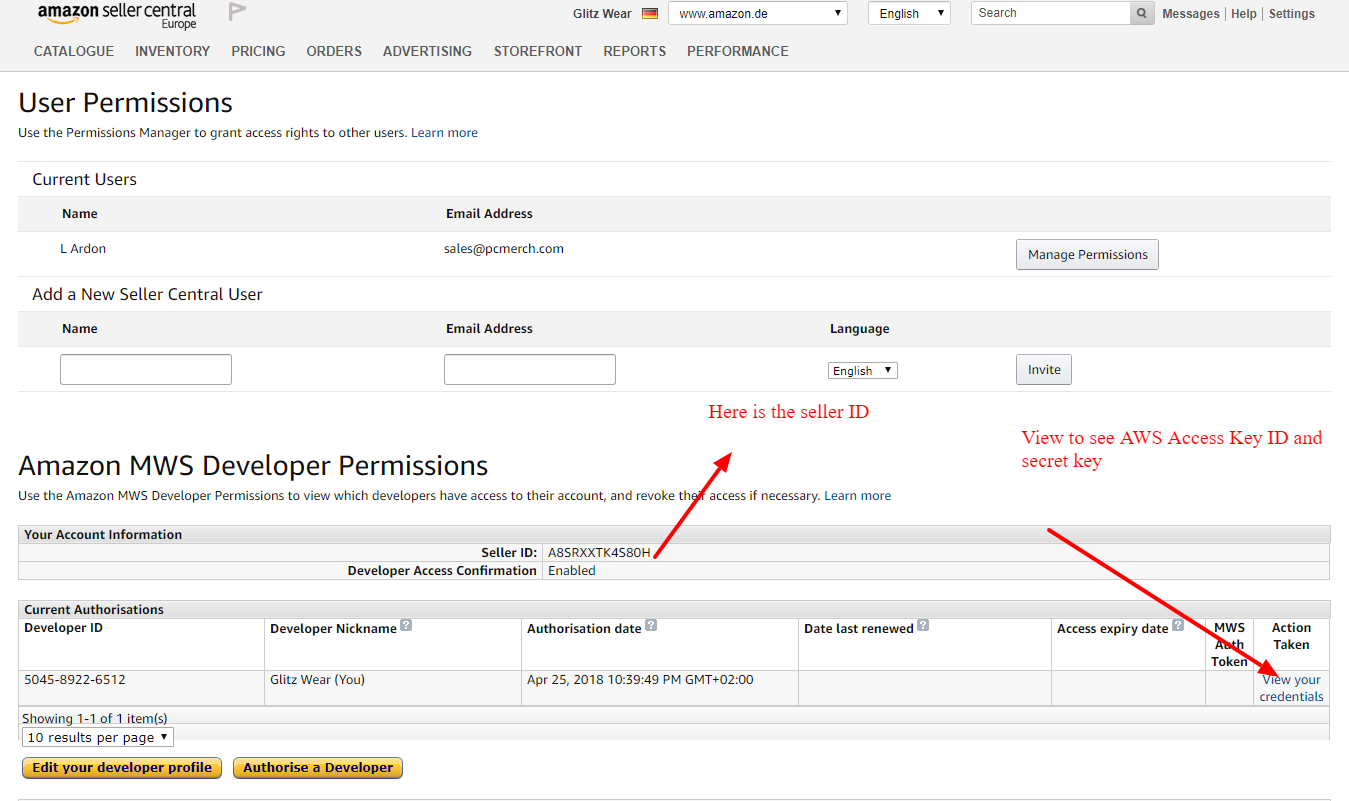
Task: Click Showing 1-1 of 1 item(s) text
Action: click(x=95, y=718)
